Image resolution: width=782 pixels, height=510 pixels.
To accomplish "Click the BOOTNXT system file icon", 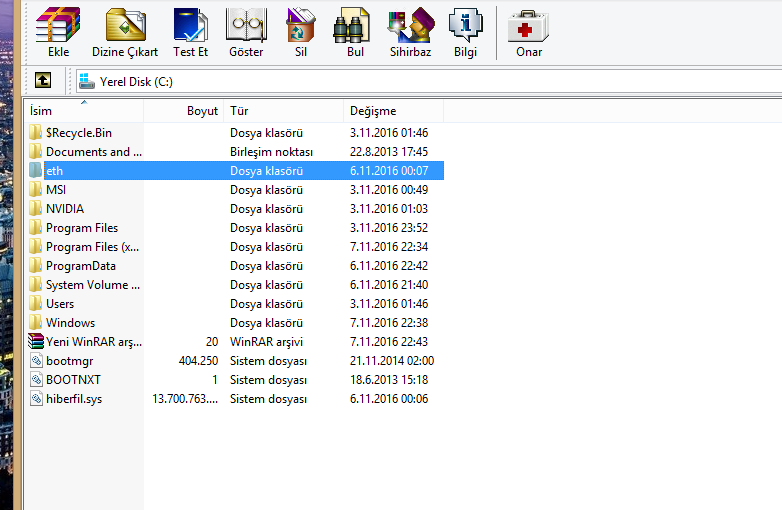I will pos(36,379).
